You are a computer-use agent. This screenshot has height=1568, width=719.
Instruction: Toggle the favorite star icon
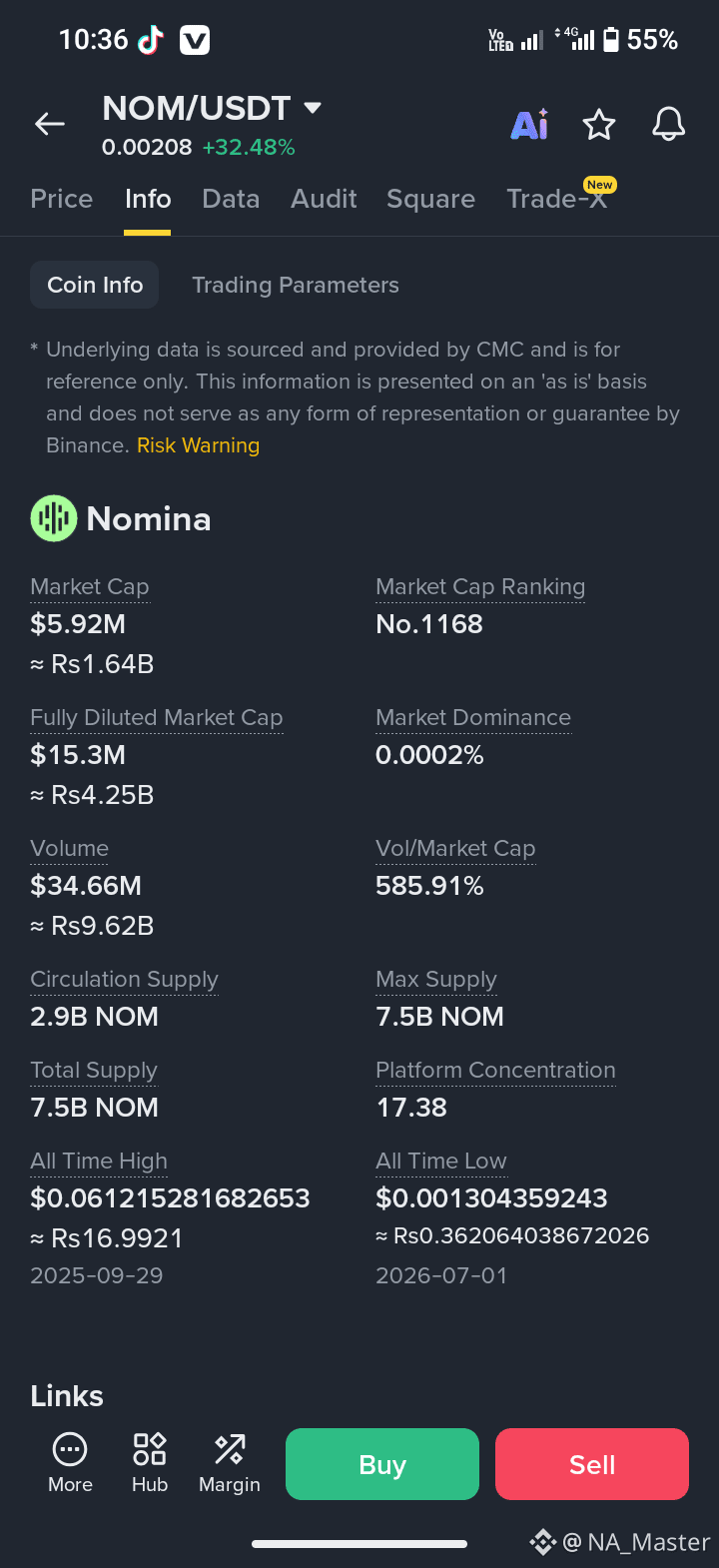pyautogui.click(x=599, y=125)
